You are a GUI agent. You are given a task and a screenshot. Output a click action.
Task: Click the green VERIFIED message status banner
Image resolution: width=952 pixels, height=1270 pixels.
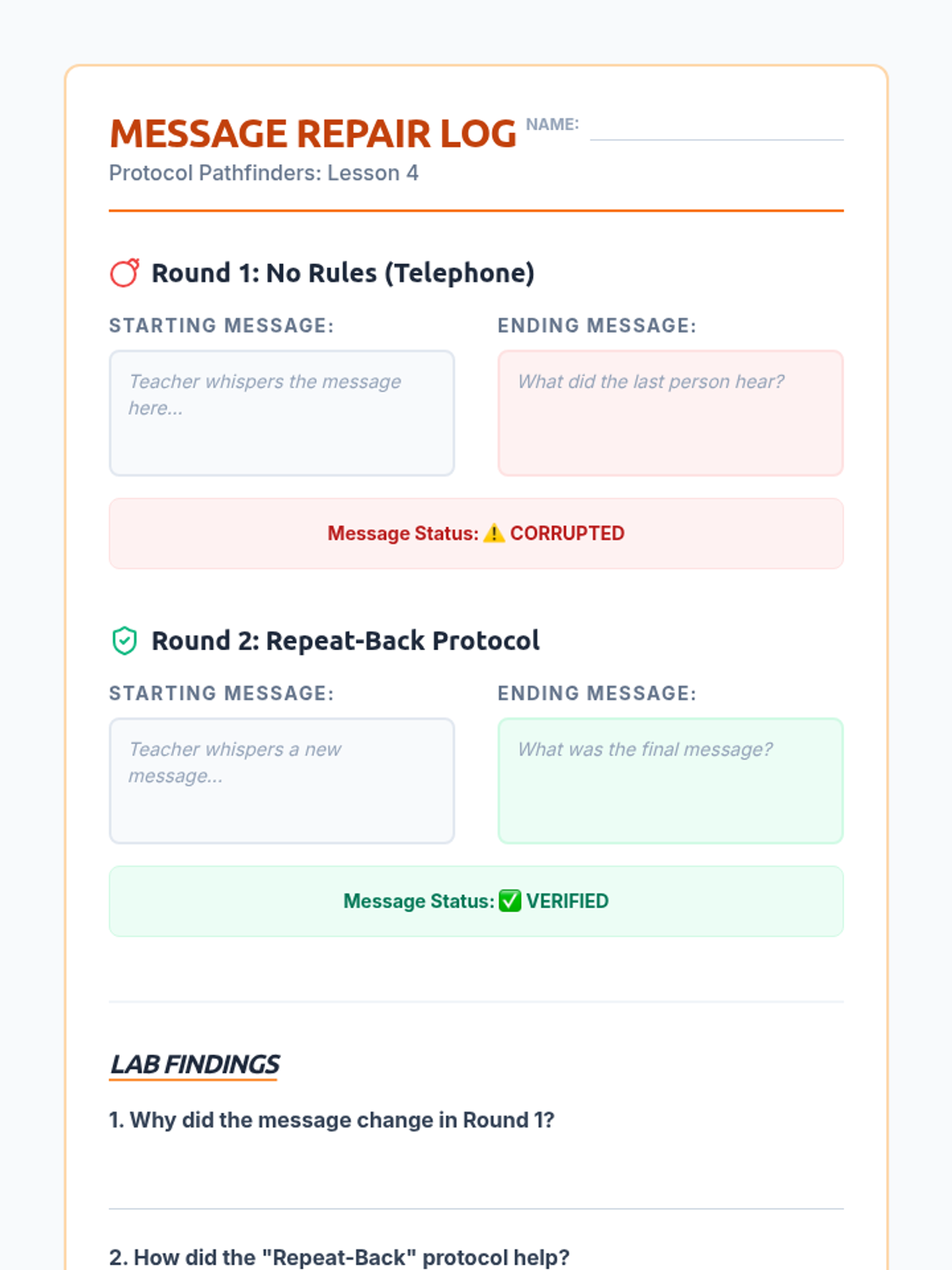(476, 901)
